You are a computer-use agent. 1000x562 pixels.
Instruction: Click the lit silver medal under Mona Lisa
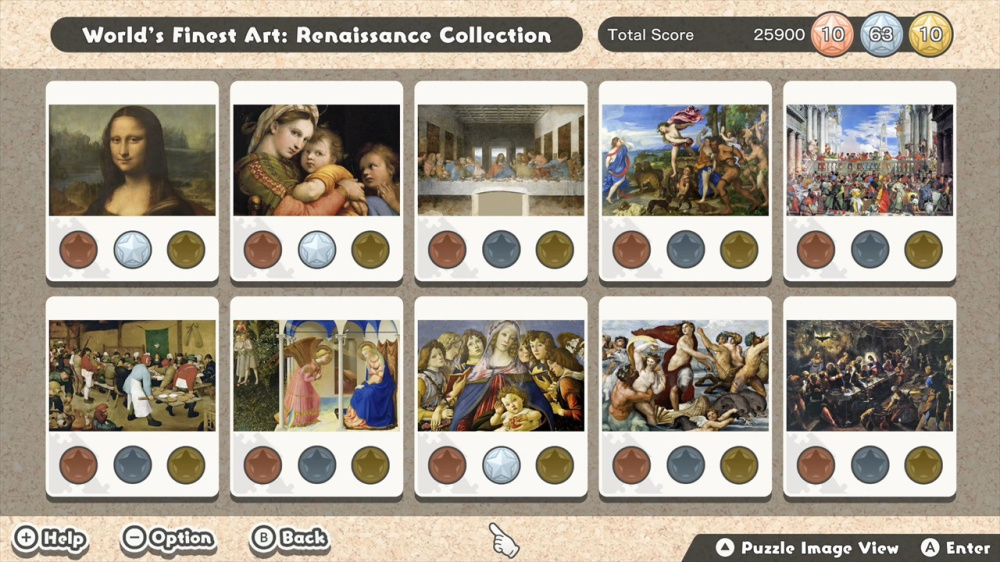pyautogui.click(x=133, y=249)
